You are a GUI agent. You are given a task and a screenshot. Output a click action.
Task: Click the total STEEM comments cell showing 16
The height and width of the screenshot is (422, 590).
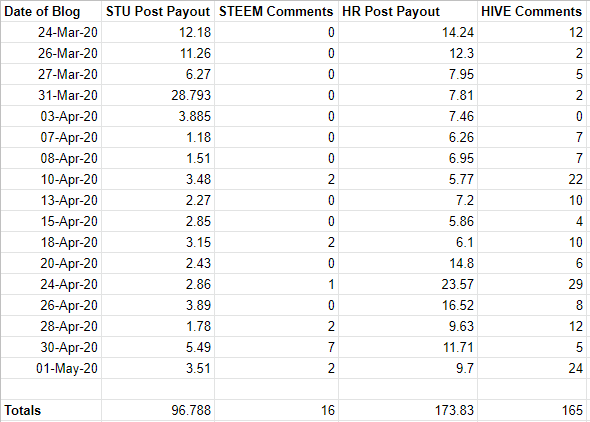[276, 410]
